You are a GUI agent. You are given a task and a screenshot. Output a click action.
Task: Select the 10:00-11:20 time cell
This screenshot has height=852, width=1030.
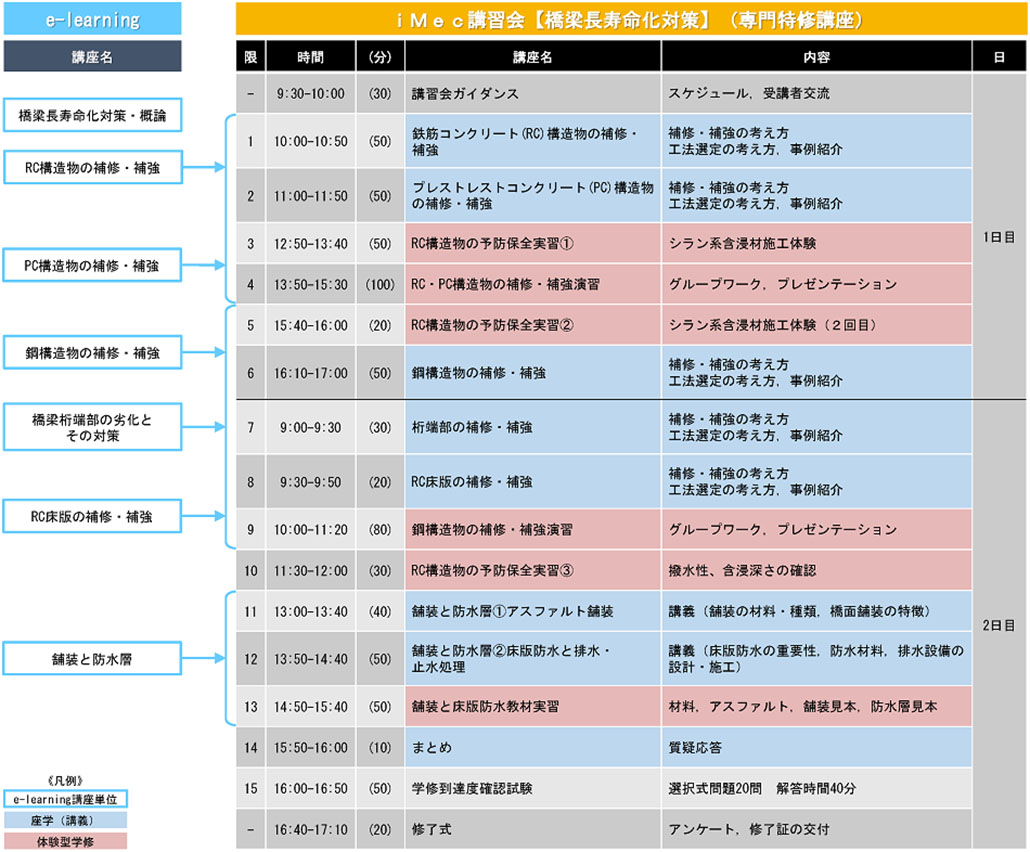coord(311,529)
